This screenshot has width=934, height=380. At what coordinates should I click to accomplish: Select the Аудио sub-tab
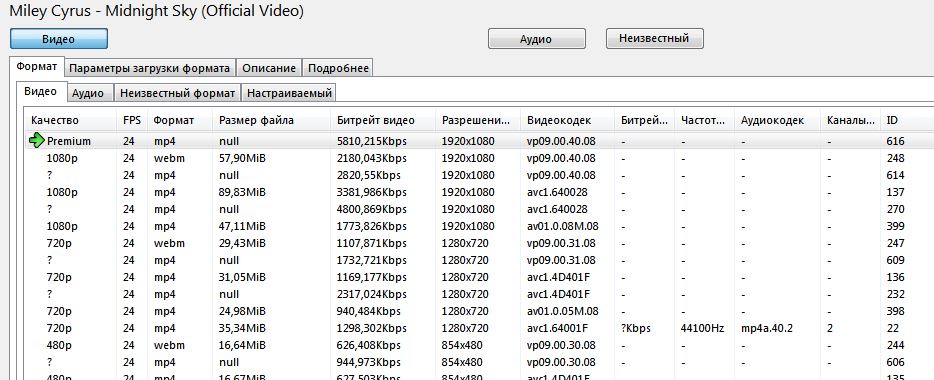pos(88,93)
